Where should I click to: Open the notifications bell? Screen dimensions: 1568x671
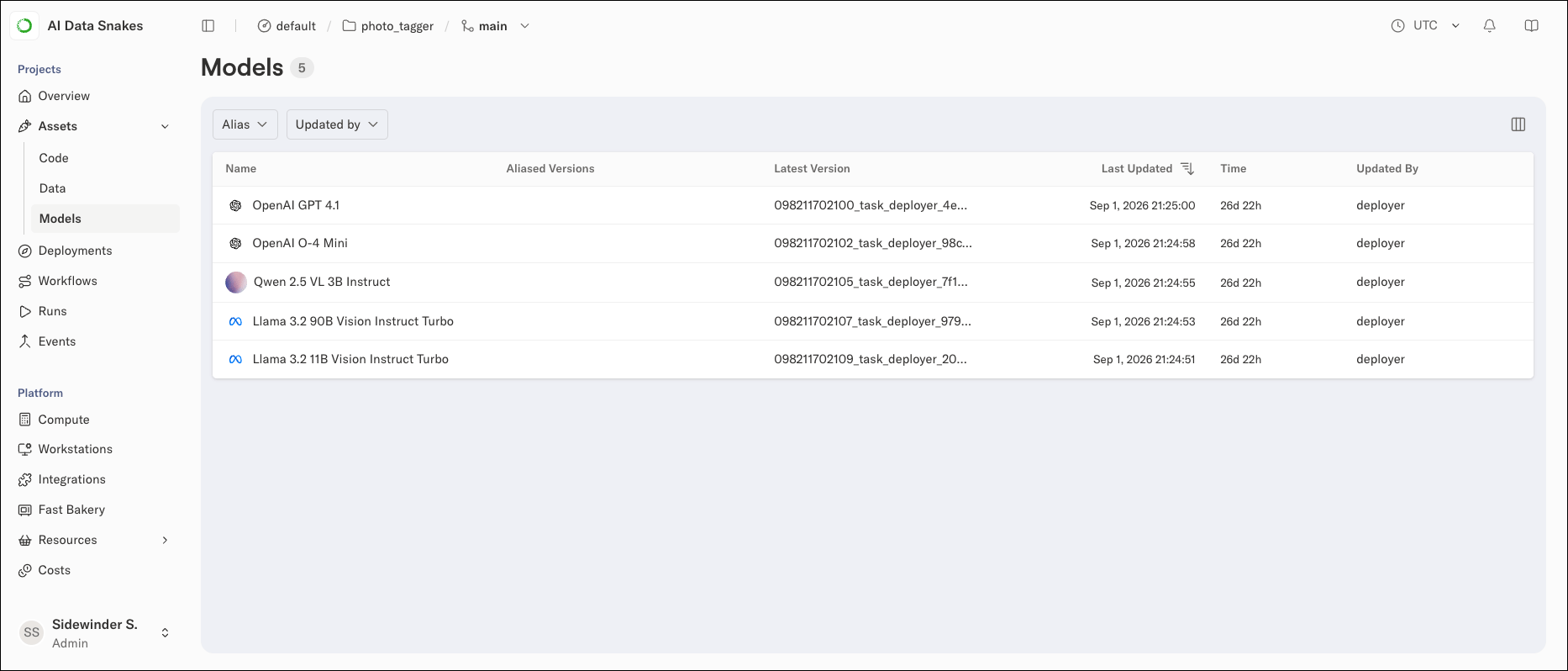pos(1490,26)
